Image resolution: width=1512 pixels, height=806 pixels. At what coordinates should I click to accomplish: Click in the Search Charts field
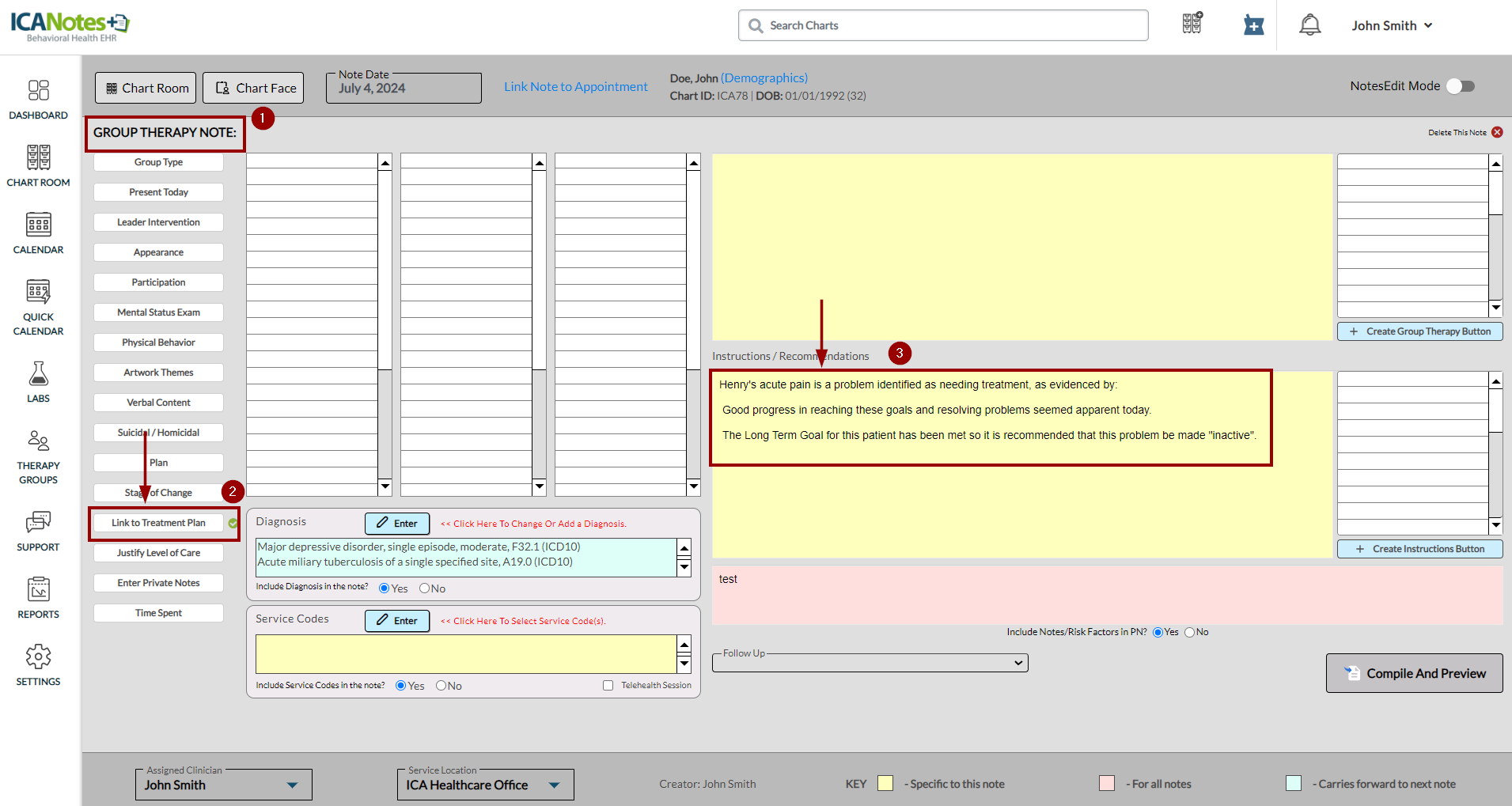[943, 25]
